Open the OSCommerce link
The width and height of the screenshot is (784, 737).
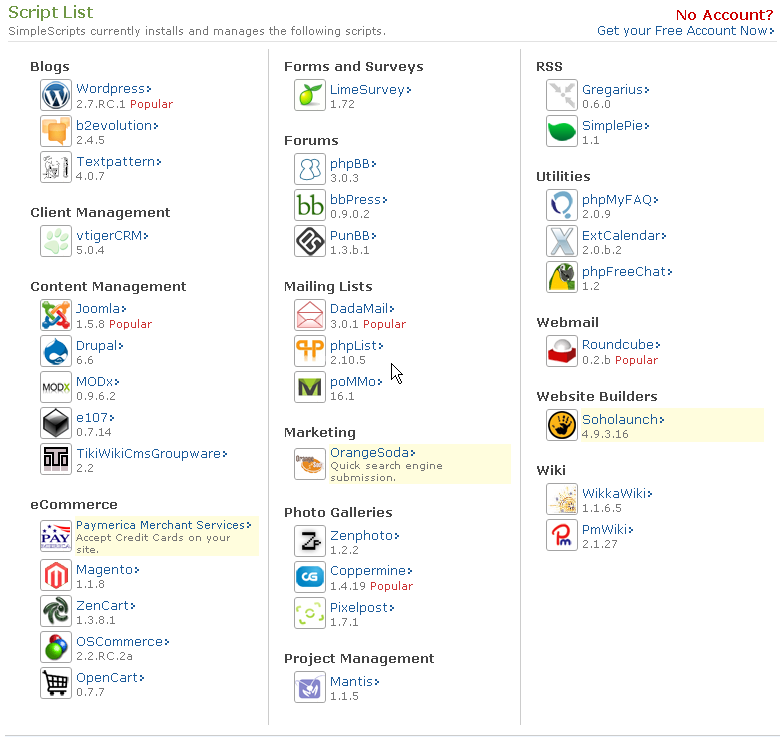click(122, 642)
